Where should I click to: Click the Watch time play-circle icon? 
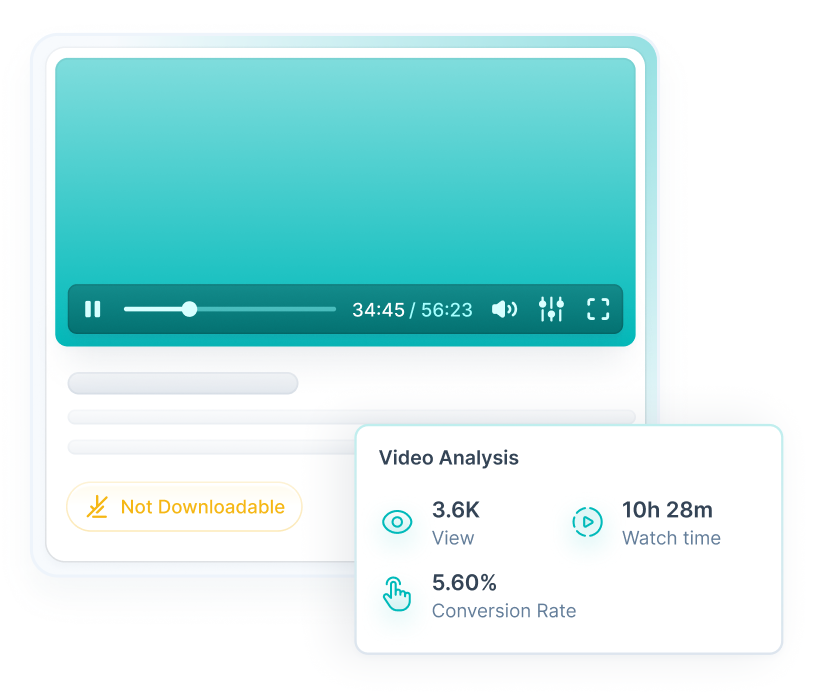click(587, 522)
